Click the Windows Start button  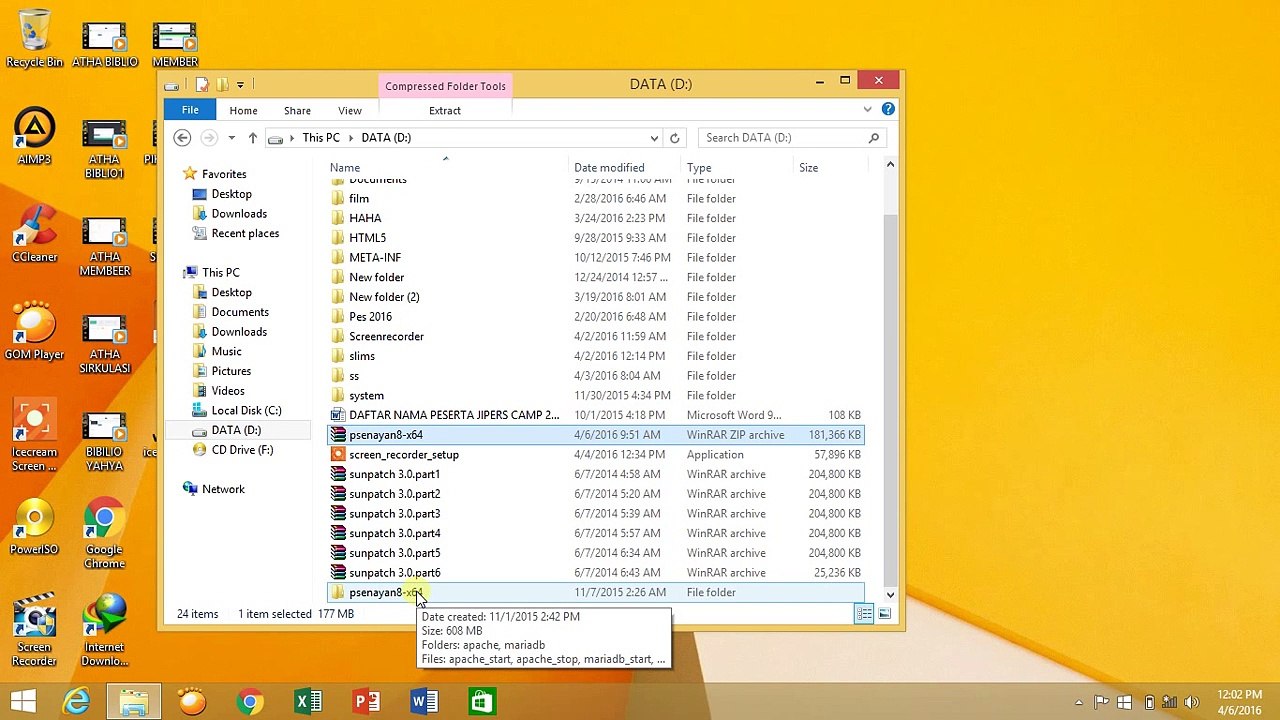coord(24,702)
